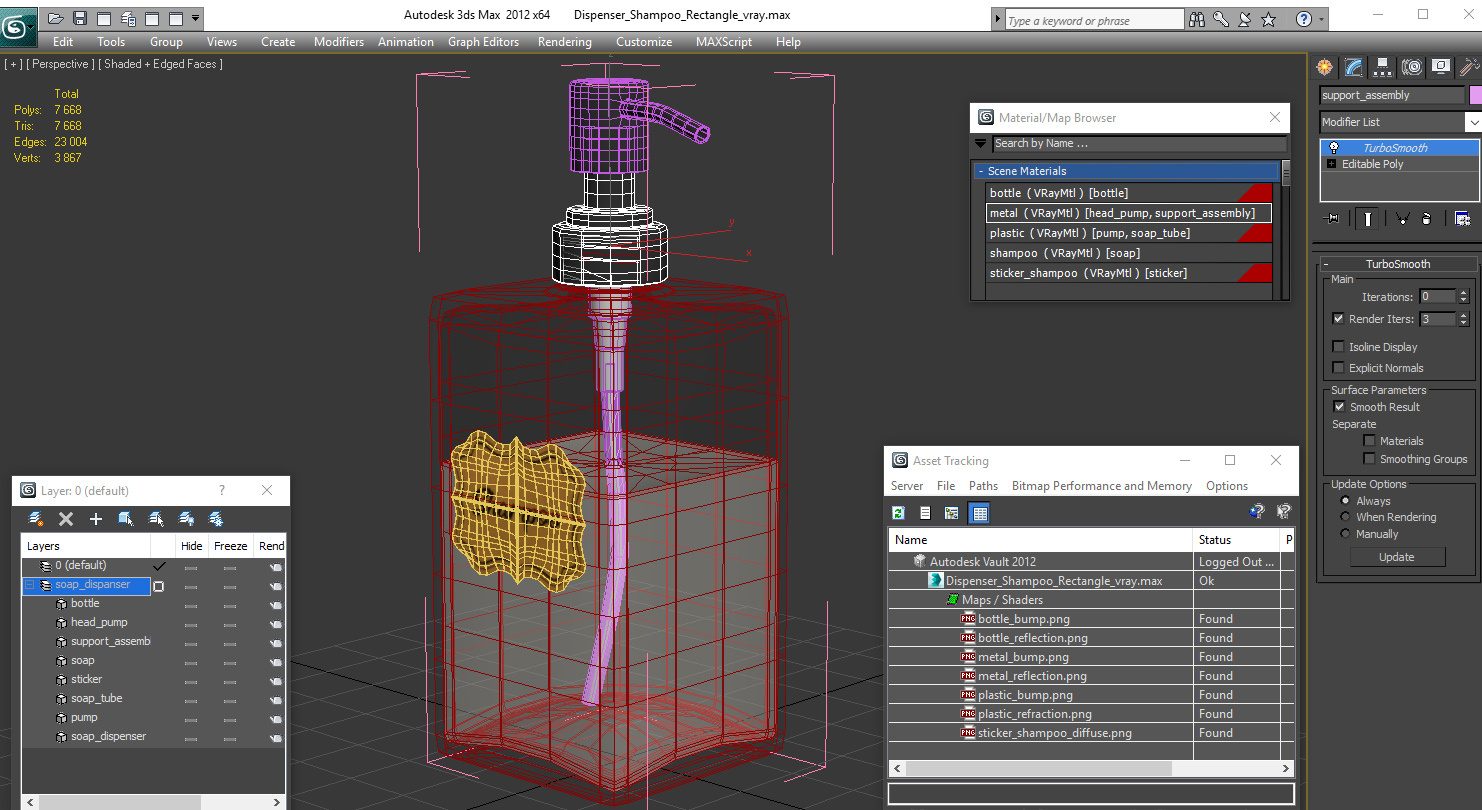Click Status column header in Asset Tracking
1482x810 pixels.
pyautogui.click(x=1237, y=540)
